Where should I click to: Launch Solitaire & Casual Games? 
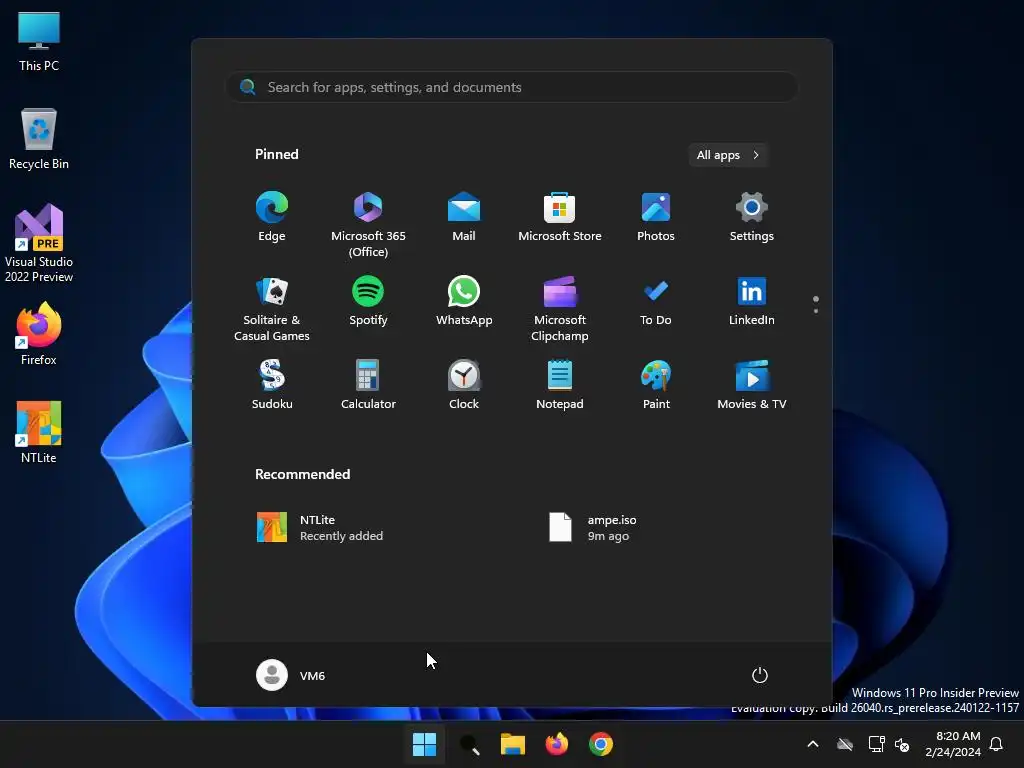click(272, 309)
